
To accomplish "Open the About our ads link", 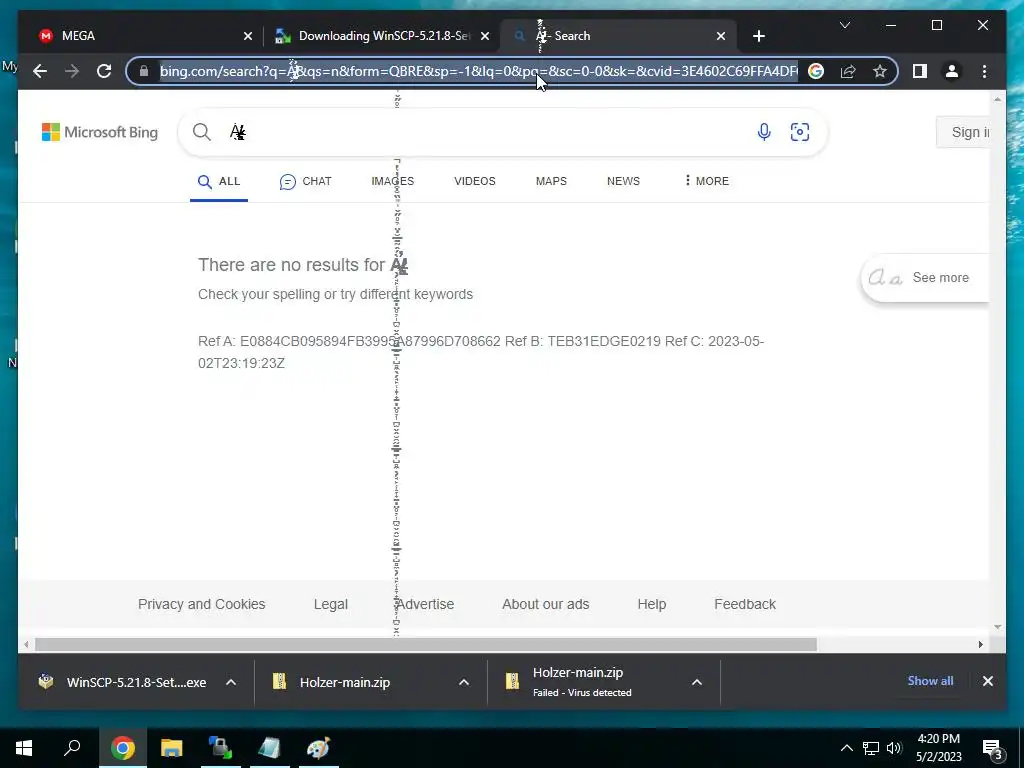I will pos(545,604).
